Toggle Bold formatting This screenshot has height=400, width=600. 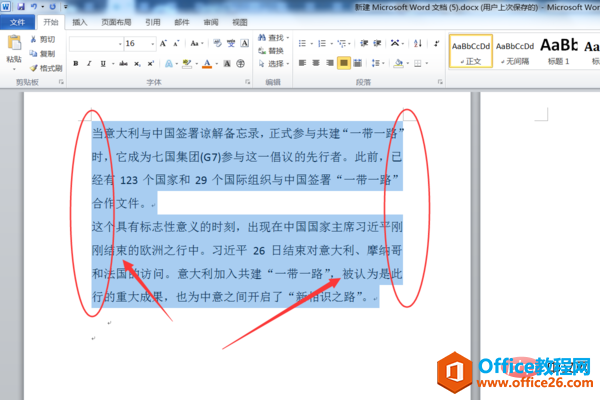tap(75, 63)
